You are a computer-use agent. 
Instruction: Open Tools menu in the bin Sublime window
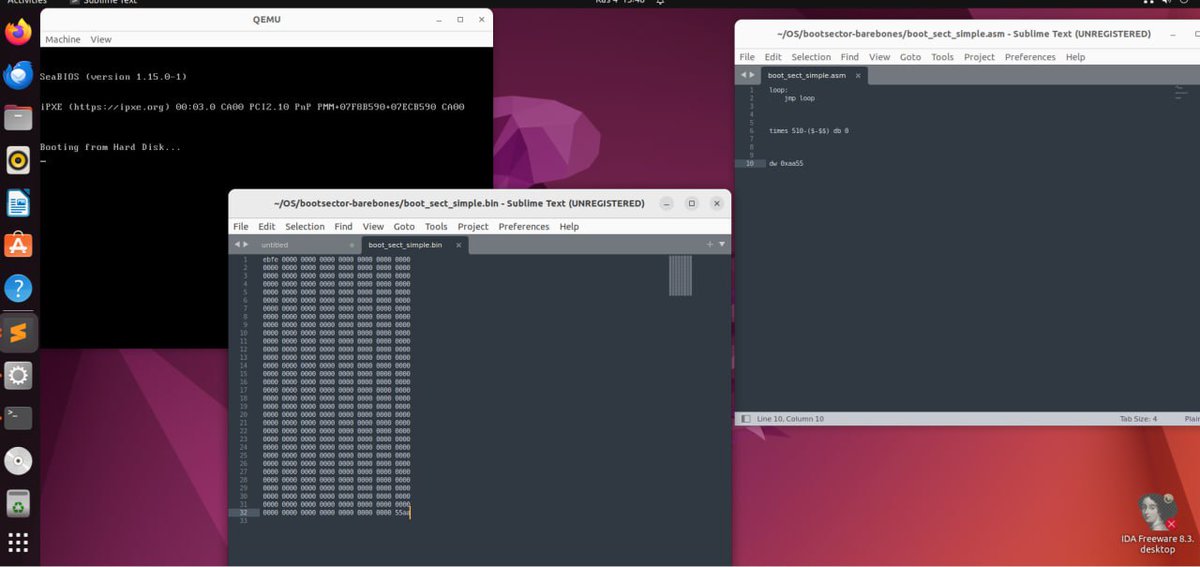pyautogui.click(x=436, y=227)
